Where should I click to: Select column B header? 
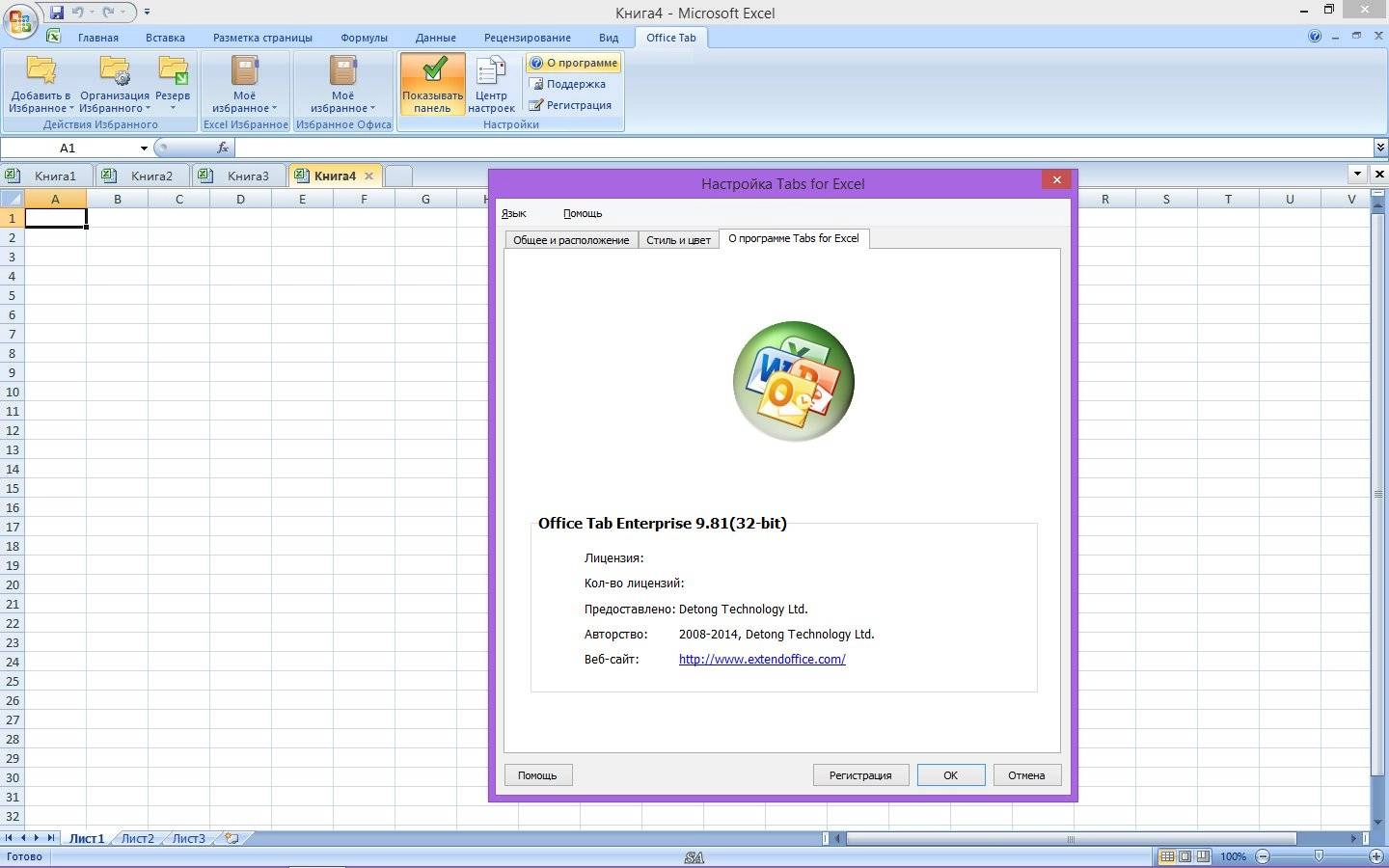point(118,199)
